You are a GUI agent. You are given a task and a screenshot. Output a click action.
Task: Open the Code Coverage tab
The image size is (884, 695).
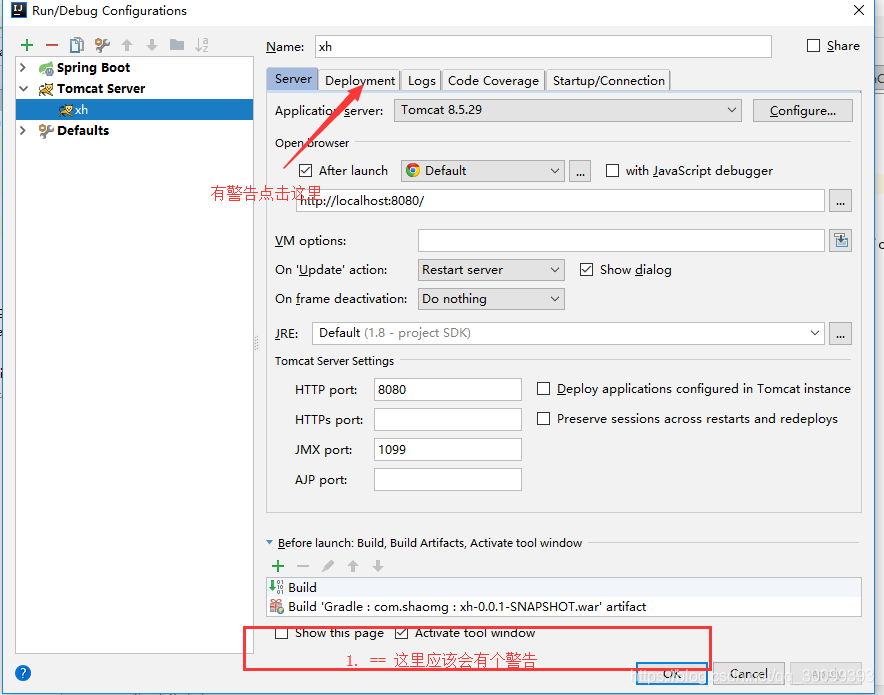click(x=493, y=81)
